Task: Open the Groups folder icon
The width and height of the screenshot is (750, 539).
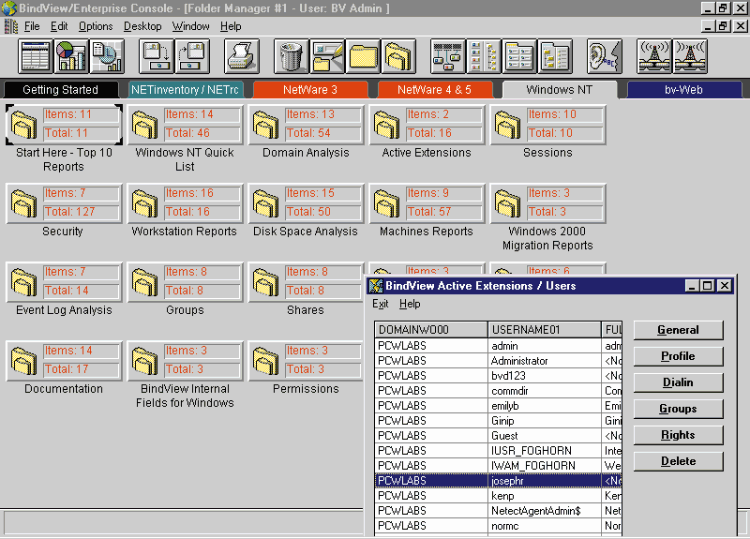Action: [x=144, y=282]
